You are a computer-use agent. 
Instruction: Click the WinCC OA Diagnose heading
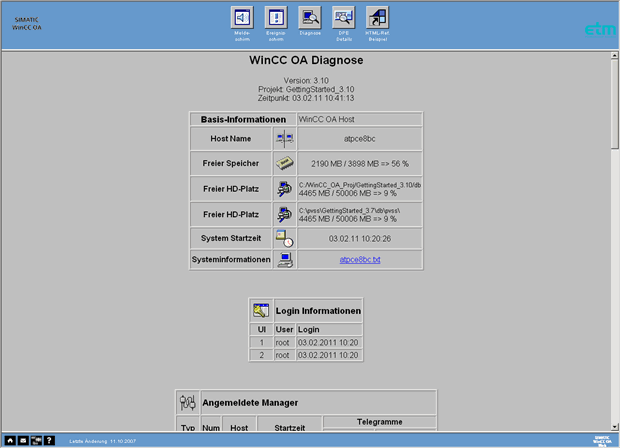pos(306,60)
